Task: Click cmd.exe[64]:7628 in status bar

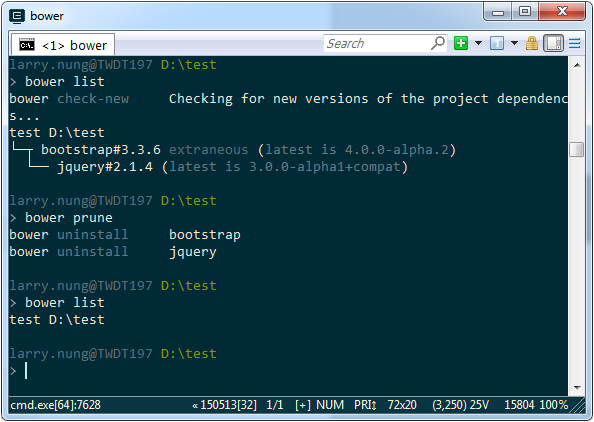Action: pos(56,405)
